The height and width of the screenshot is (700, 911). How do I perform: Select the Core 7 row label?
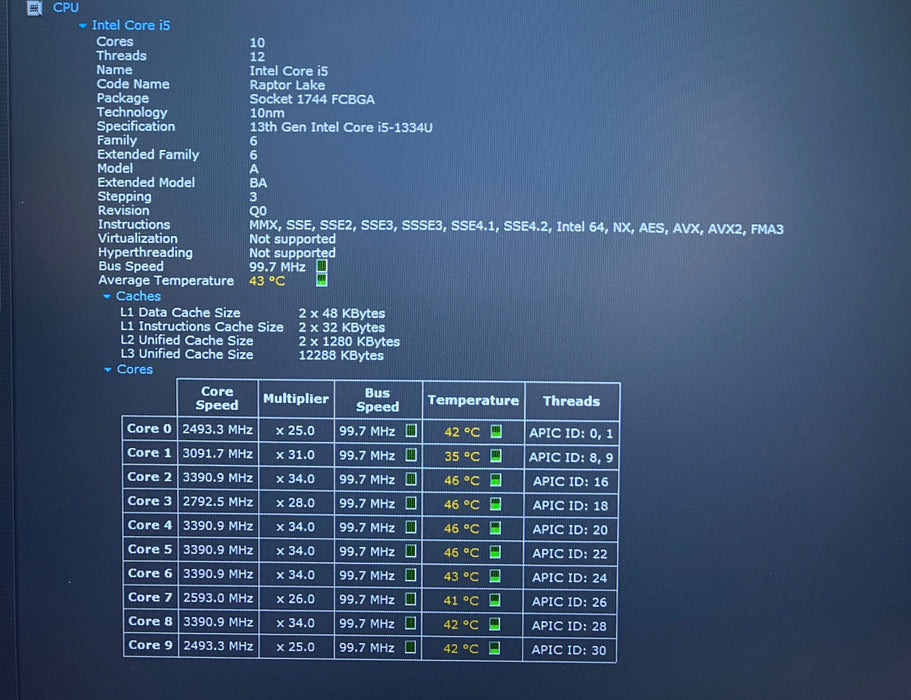(x=150, y=597)
